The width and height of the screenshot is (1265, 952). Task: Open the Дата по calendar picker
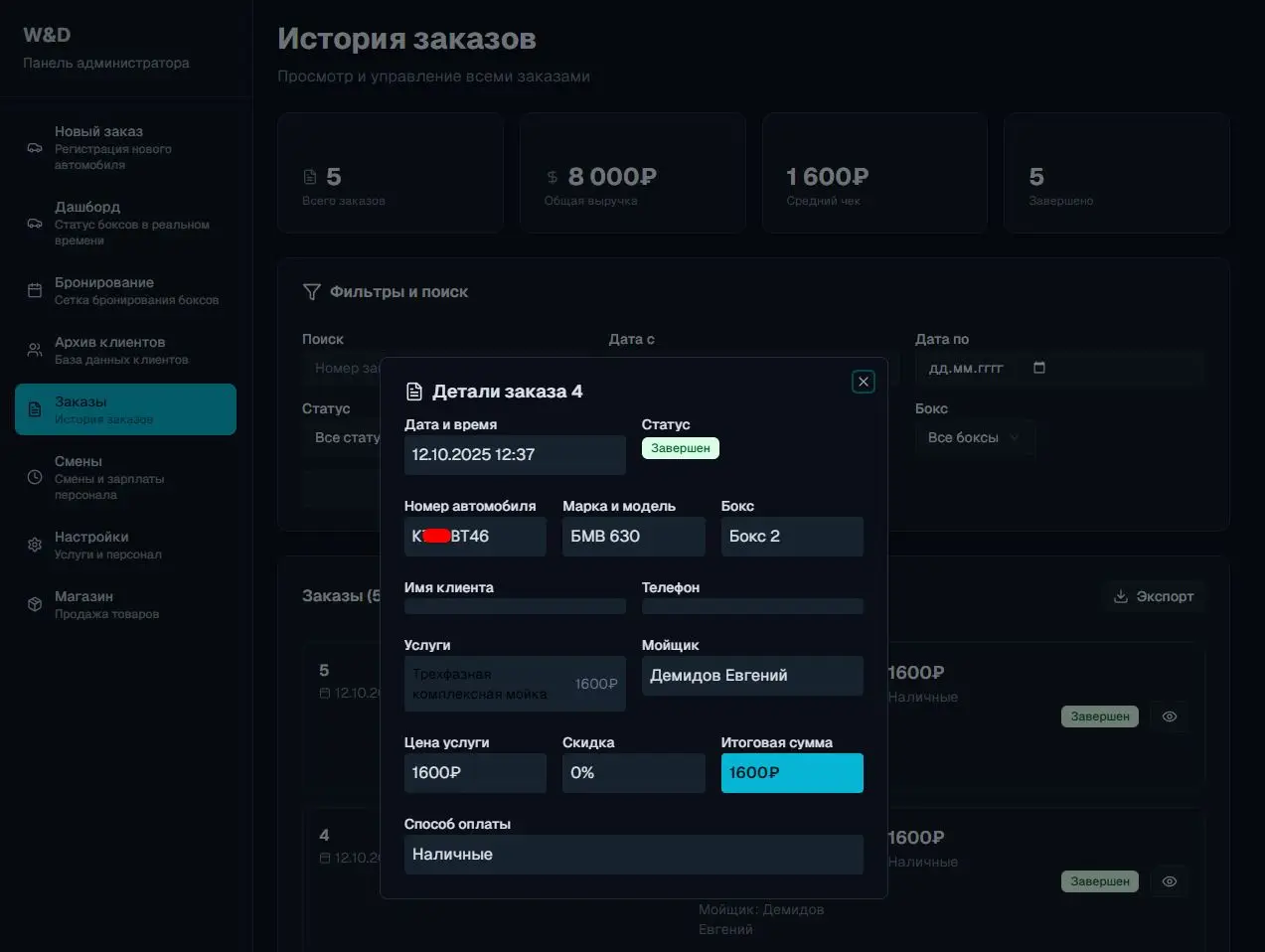tap(1037, 367)
